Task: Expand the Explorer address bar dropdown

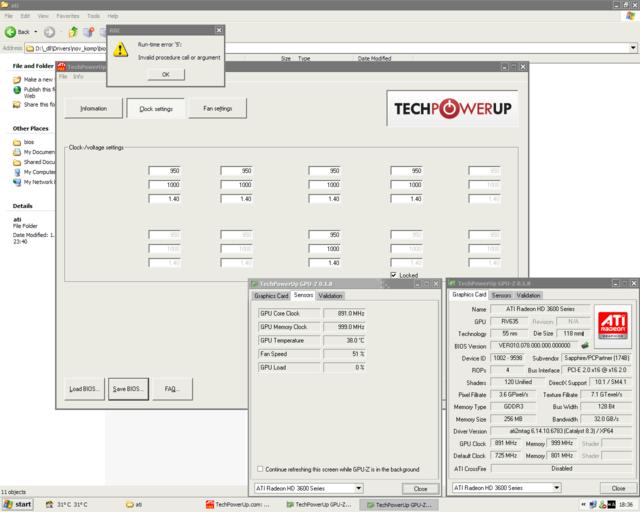Action: [x=633, y=48]
